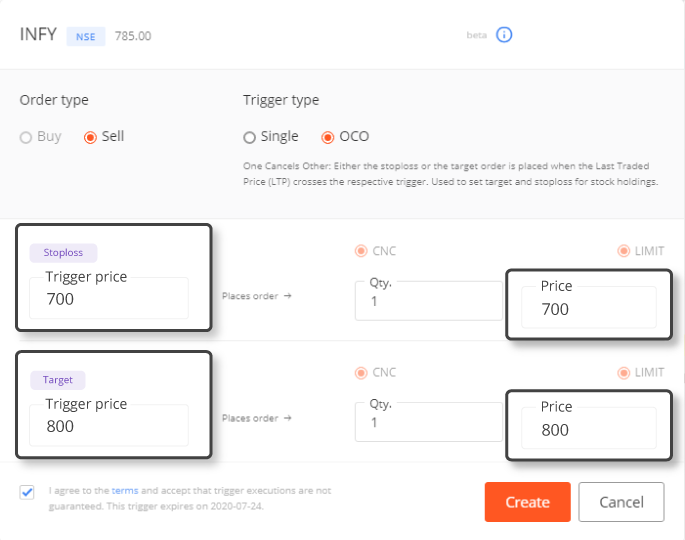Toggle the agree to terms checkbox
The width and height of the screenshot is (685, 540).
[x=27, y=492]
